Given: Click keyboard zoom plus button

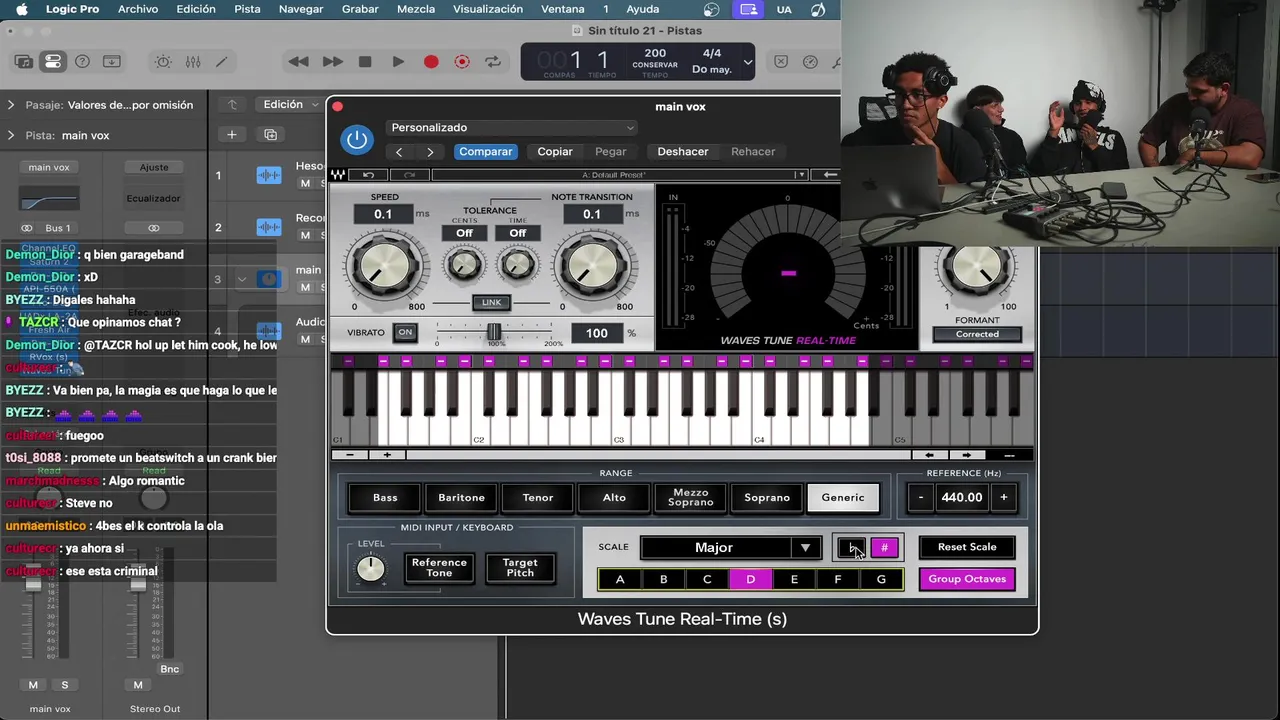Looking at the screenshot, I should [x=387, y=455].
